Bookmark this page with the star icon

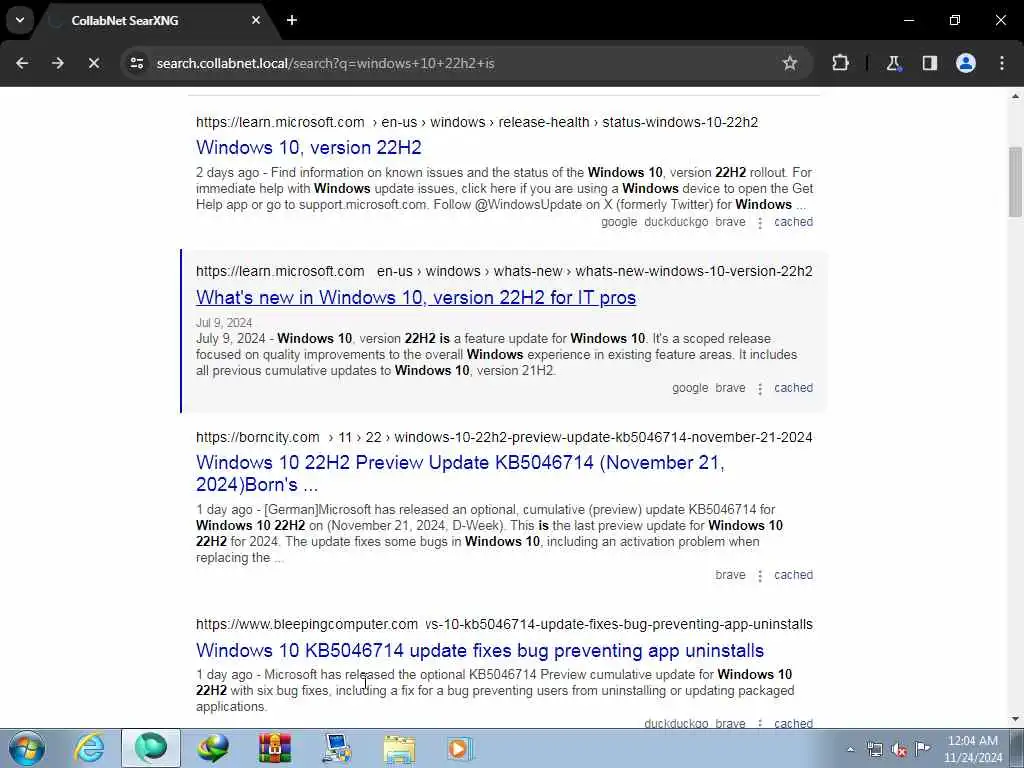[790, 63]
